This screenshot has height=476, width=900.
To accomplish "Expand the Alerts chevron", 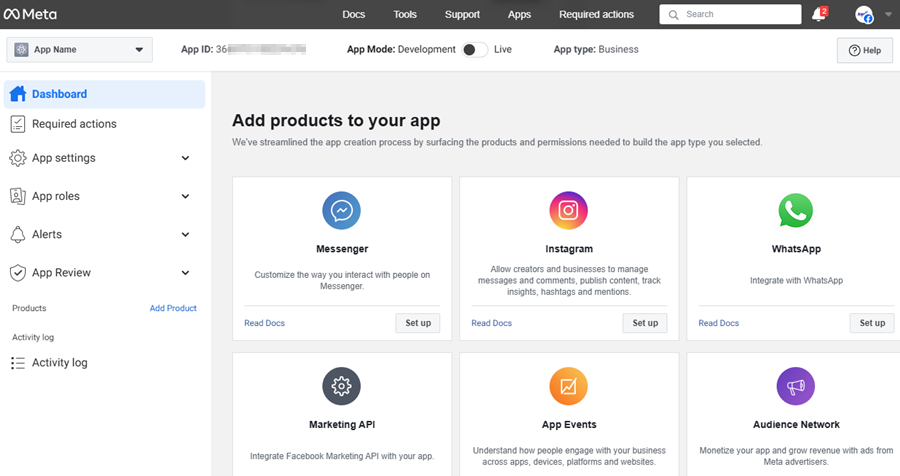I will pos(185,234).
